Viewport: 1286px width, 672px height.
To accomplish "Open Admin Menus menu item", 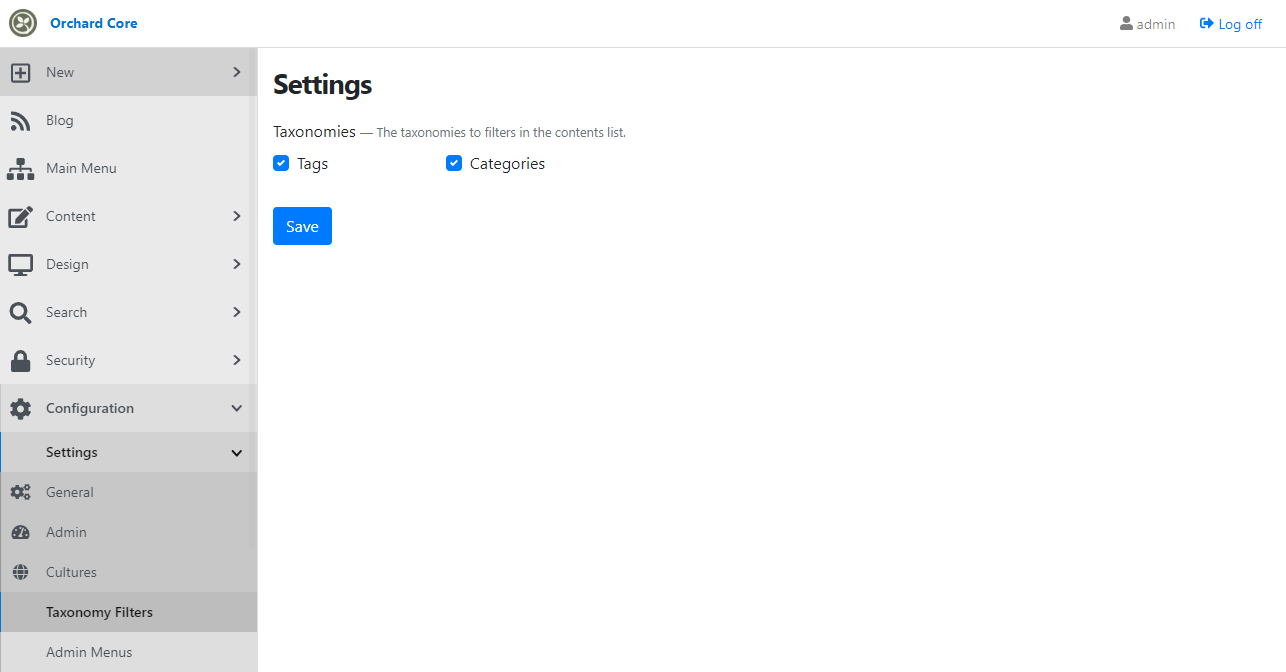I will click(x=128, y=652).
